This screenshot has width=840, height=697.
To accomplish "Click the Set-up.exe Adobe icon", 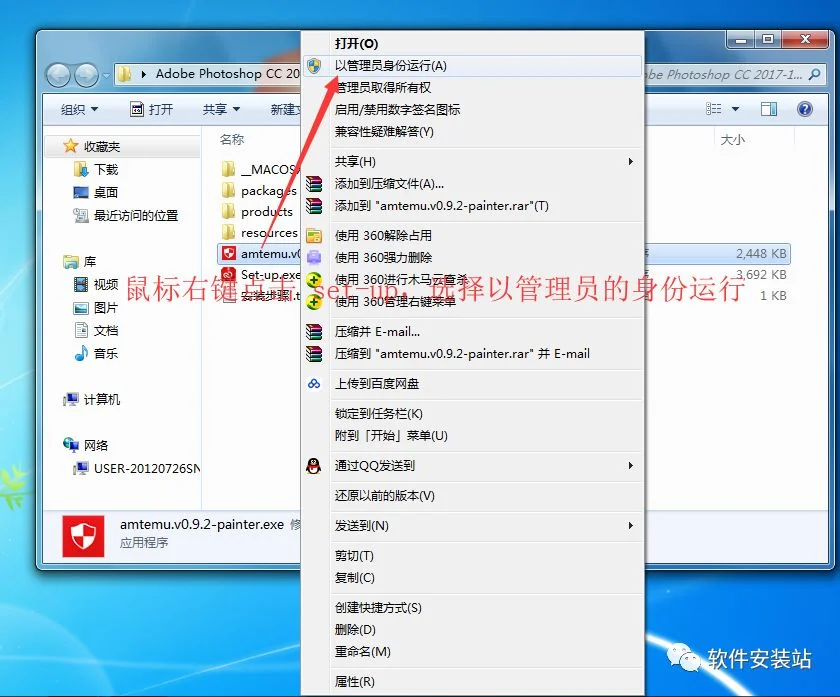I will click(x=229, y=274).
